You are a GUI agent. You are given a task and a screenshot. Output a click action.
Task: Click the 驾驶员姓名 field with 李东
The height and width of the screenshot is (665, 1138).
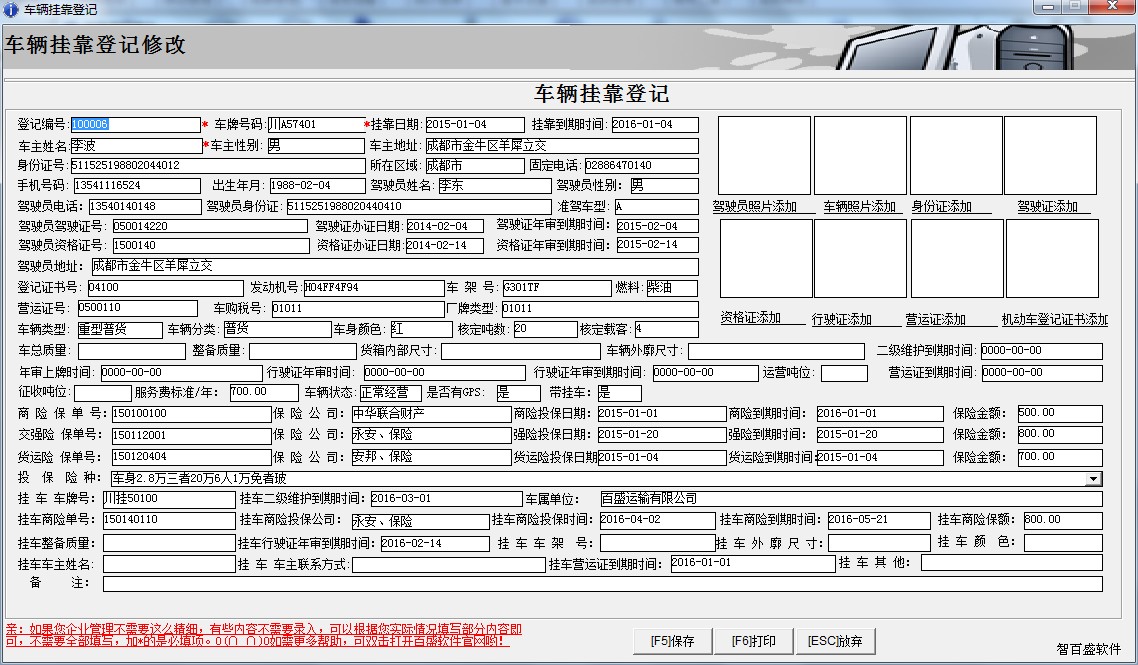point(494,186)
